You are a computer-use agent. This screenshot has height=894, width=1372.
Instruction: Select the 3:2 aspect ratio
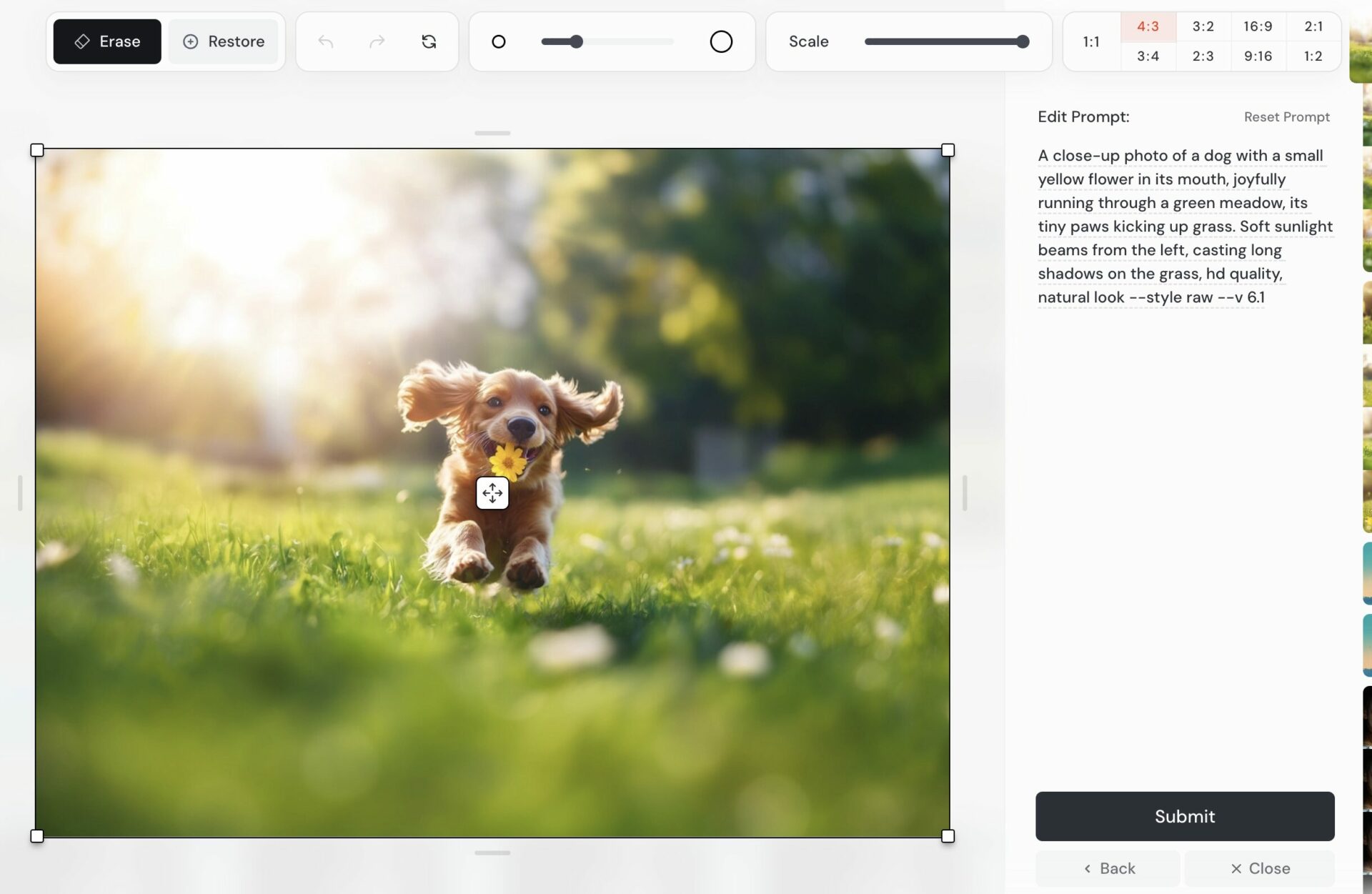pos(1203,26)
